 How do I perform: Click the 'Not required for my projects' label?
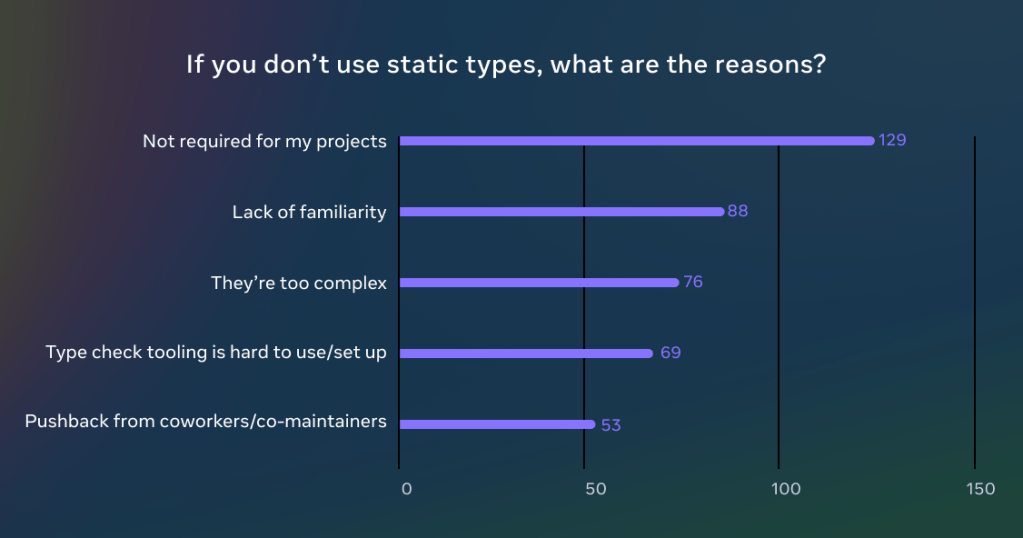coord(264,141)
